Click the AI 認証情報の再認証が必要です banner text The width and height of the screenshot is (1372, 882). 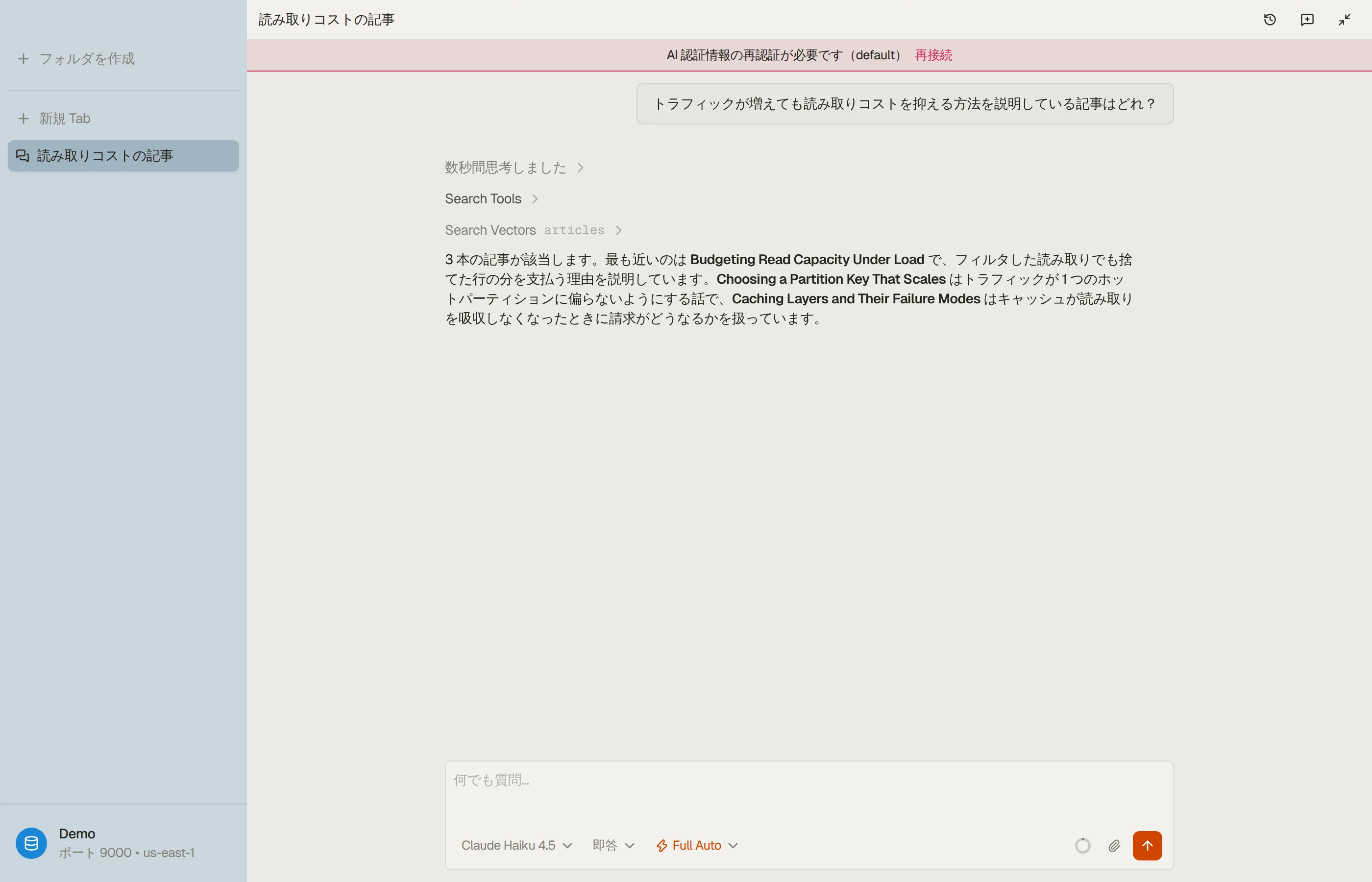coord(785,55)
